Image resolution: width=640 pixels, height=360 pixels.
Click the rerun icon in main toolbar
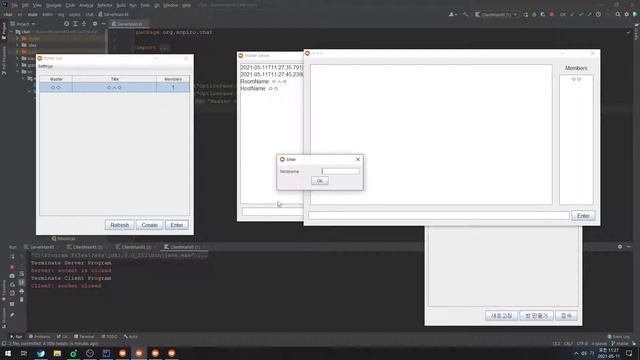[526, 14]
